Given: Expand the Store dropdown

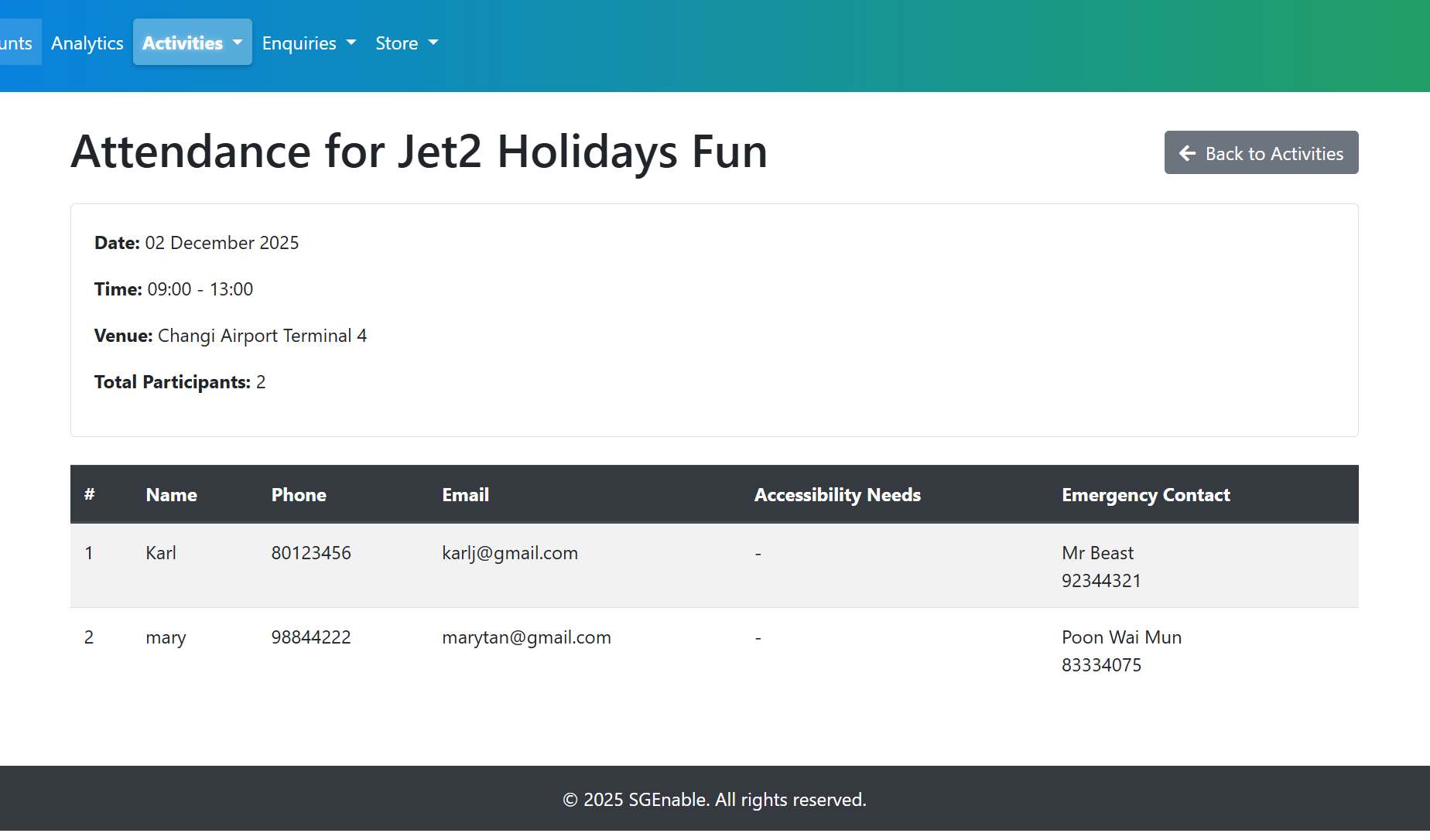Looking at the screenshot, I should coord(406,43).
